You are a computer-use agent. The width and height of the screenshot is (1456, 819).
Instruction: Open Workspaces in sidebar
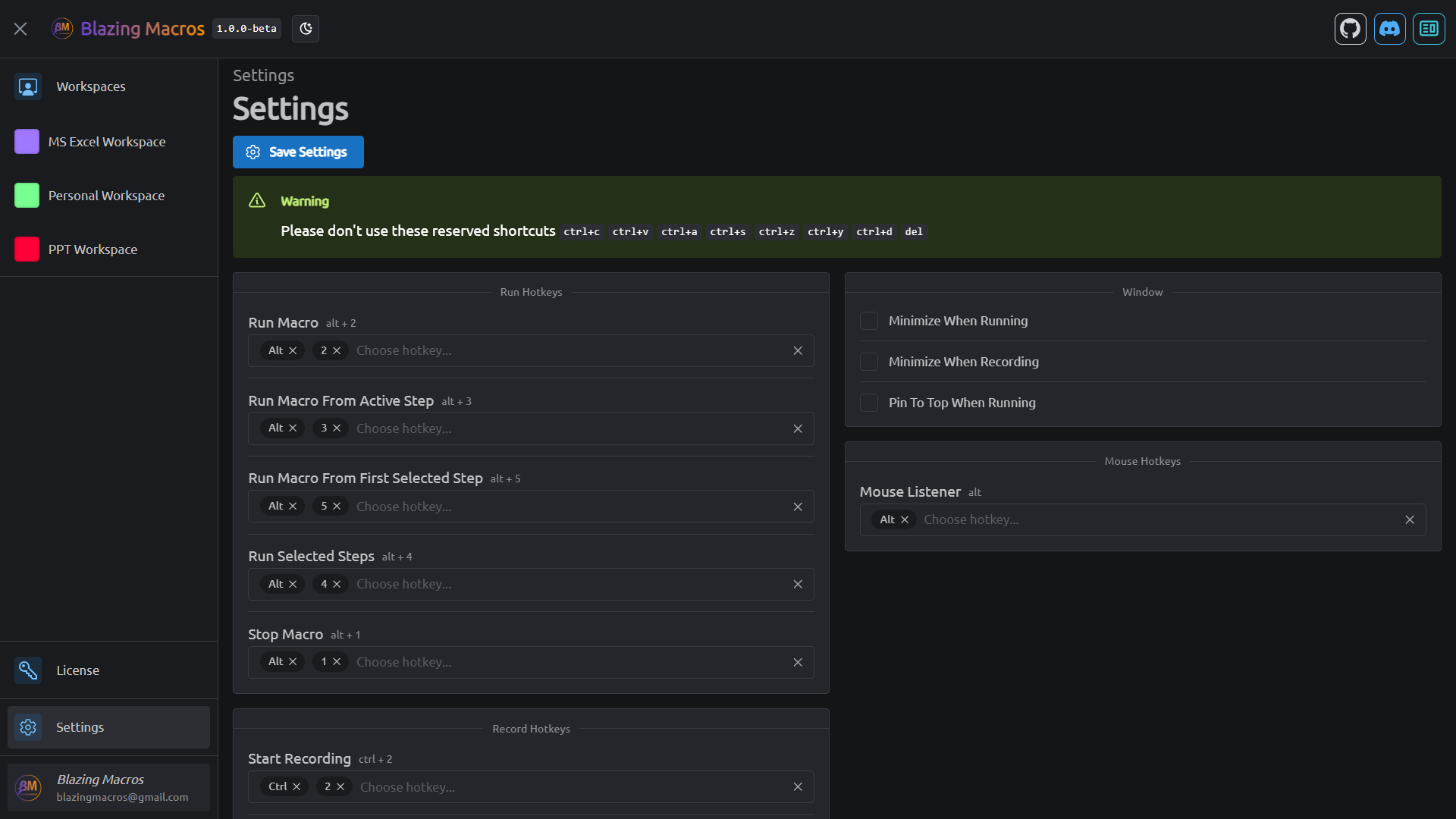click(109, 86)
